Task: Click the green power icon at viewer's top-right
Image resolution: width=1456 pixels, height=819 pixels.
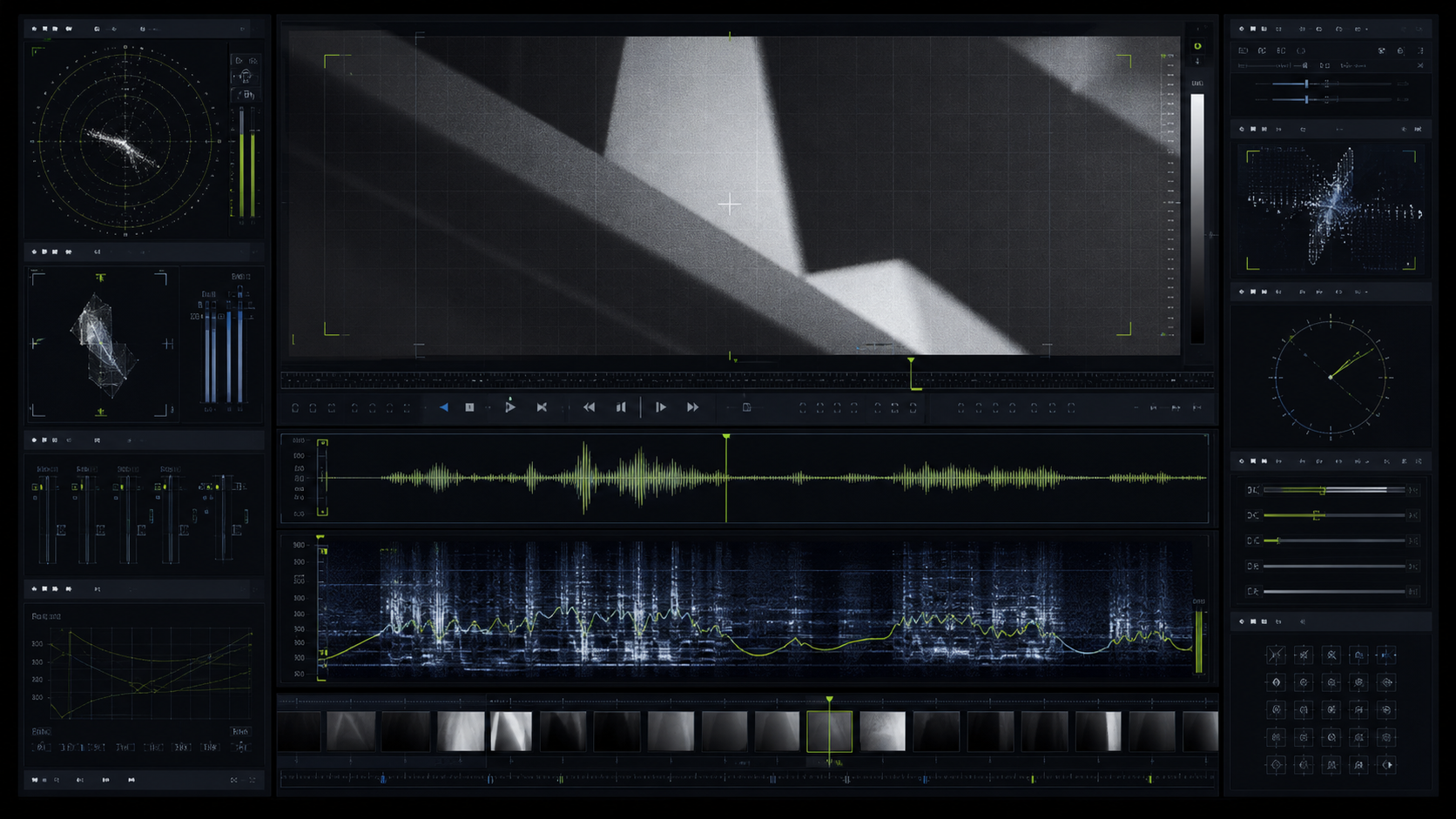Action: [1197, 46]
